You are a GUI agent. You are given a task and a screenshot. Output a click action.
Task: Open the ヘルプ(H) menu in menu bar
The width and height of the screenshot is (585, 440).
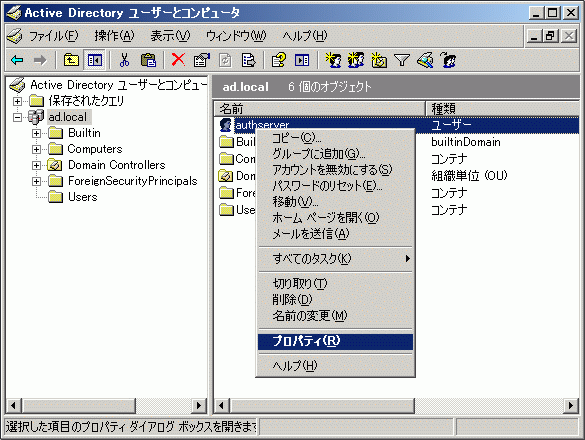click(304, 36)
